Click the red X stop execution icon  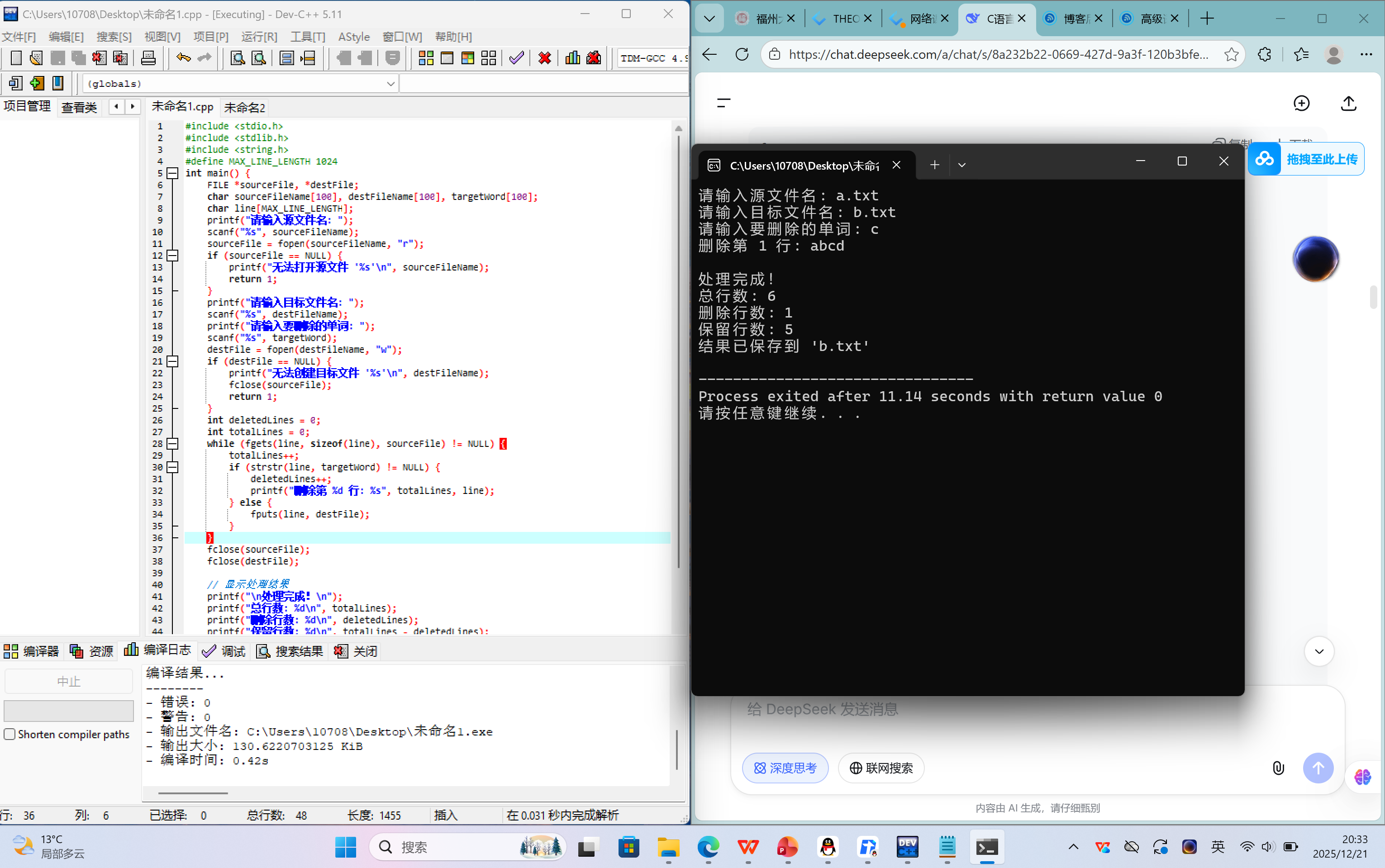point(544,58)
